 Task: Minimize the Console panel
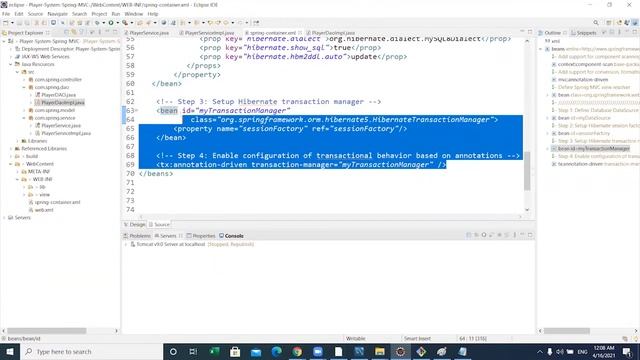522,235
